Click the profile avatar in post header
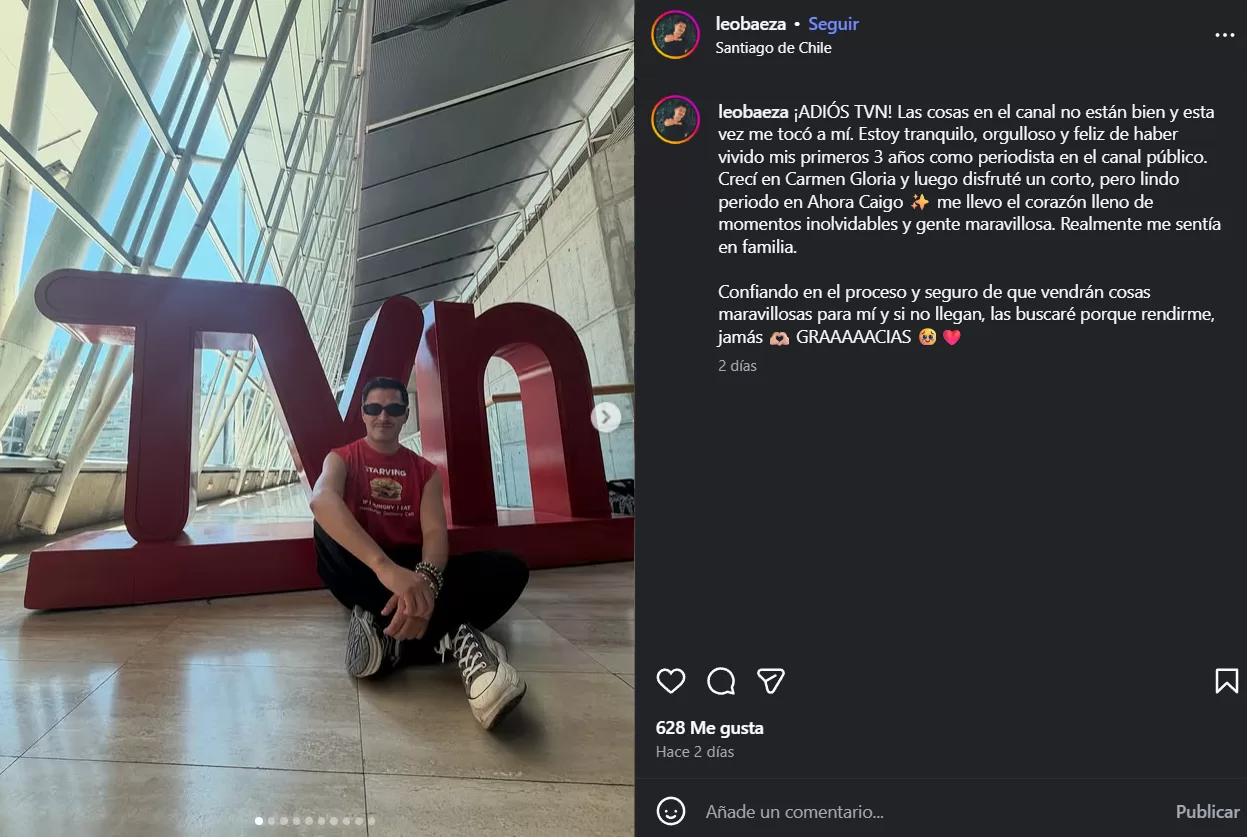1247x837 pixels. [x=675, y=35]
